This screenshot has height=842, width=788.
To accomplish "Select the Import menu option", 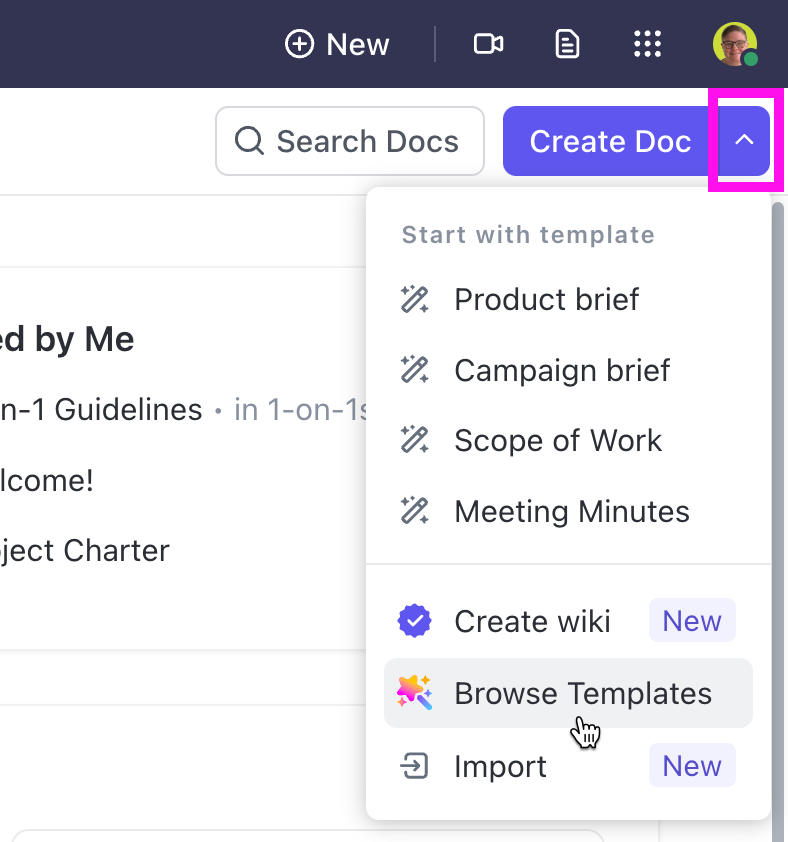I will 500,766.
